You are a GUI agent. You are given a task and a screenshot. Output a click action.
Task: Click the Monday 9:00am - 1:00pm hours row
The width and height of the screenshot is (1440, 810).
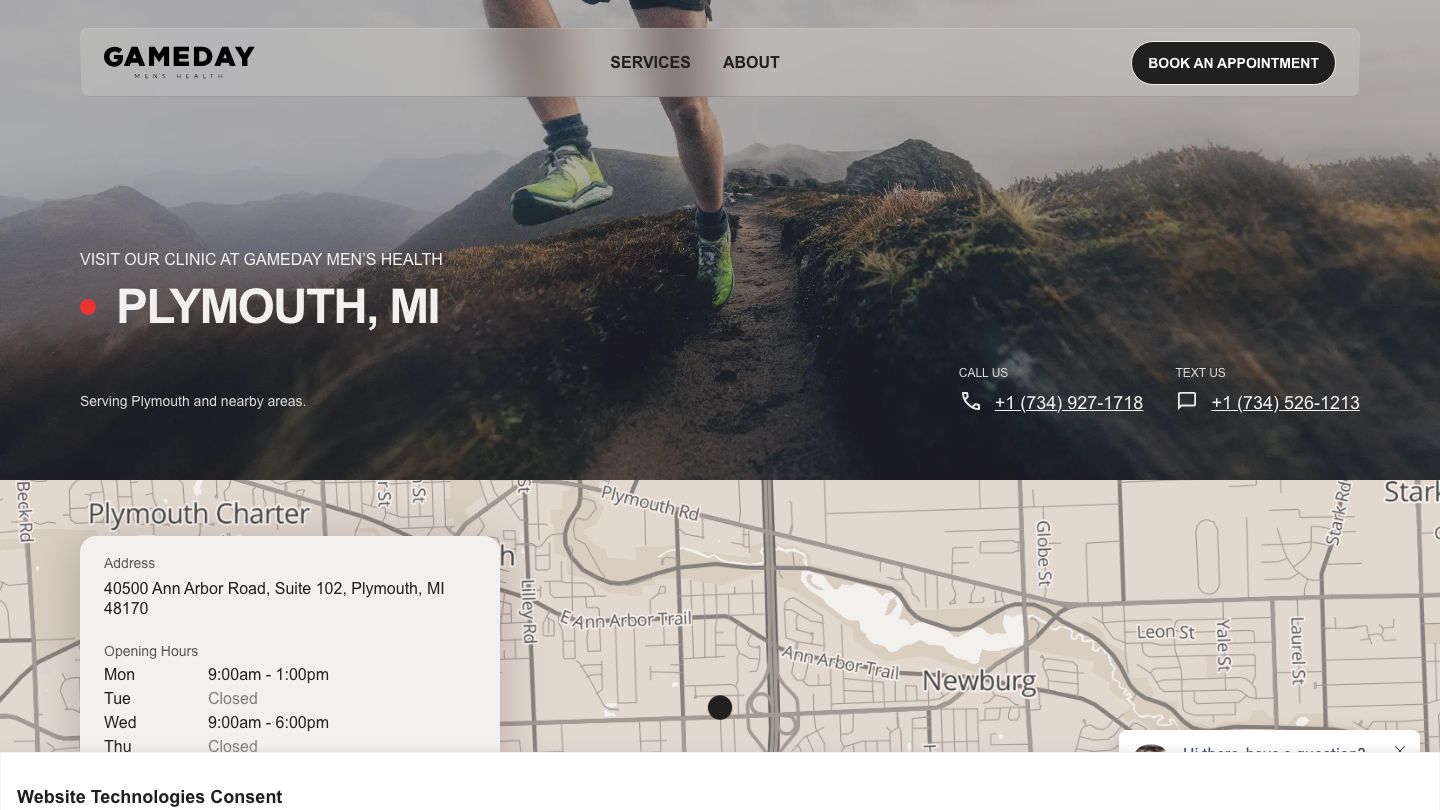(x=216, y=674)
